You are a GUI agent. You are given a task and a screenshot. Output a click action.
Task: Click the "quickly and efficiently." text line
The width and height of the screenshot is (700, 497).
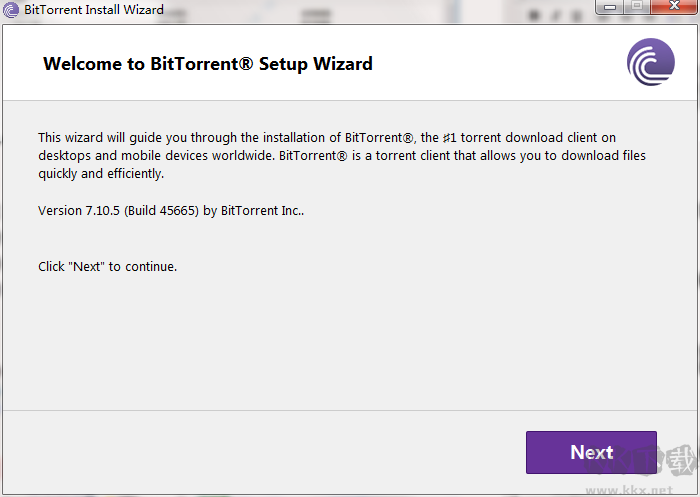coord(100,173)
